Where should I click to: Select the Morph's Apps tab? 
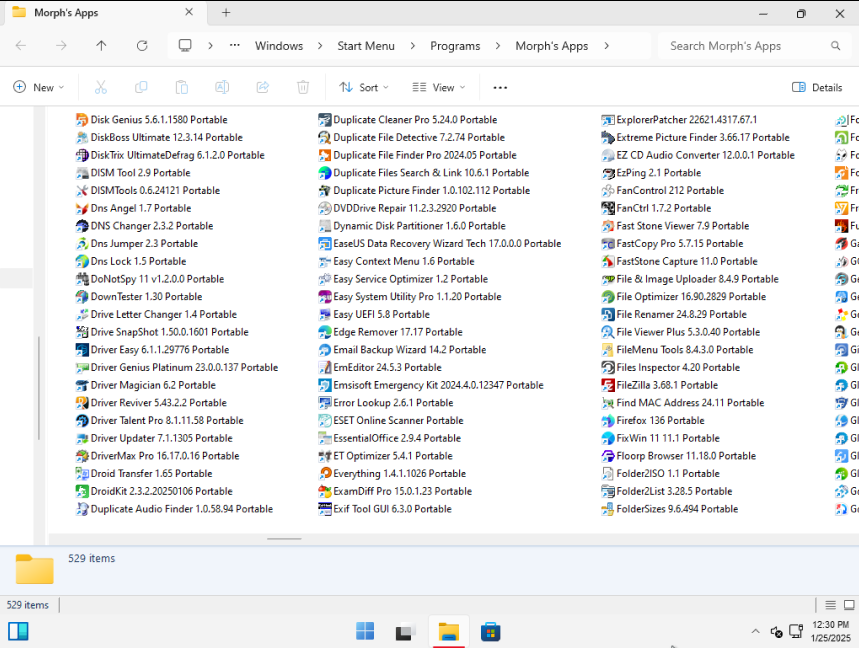[x=104, y=13]
